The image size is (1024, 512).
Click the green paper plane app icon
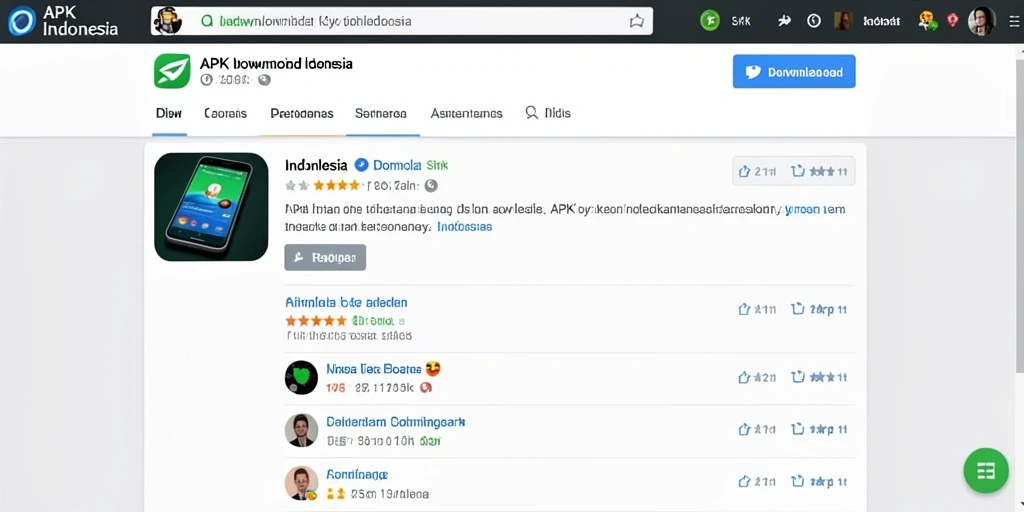coord(172,71)
